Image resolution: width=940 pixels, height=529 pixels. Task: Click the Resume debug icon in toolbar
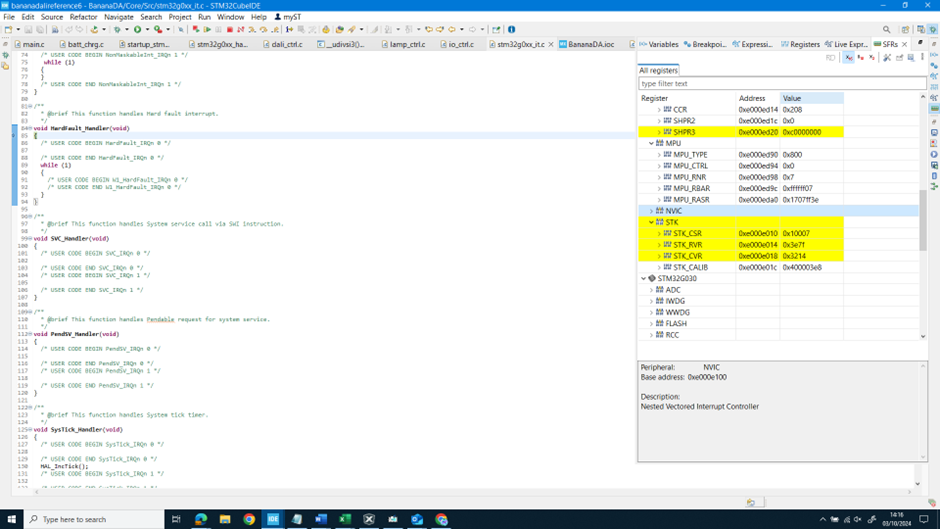click(x=207, y=30)
